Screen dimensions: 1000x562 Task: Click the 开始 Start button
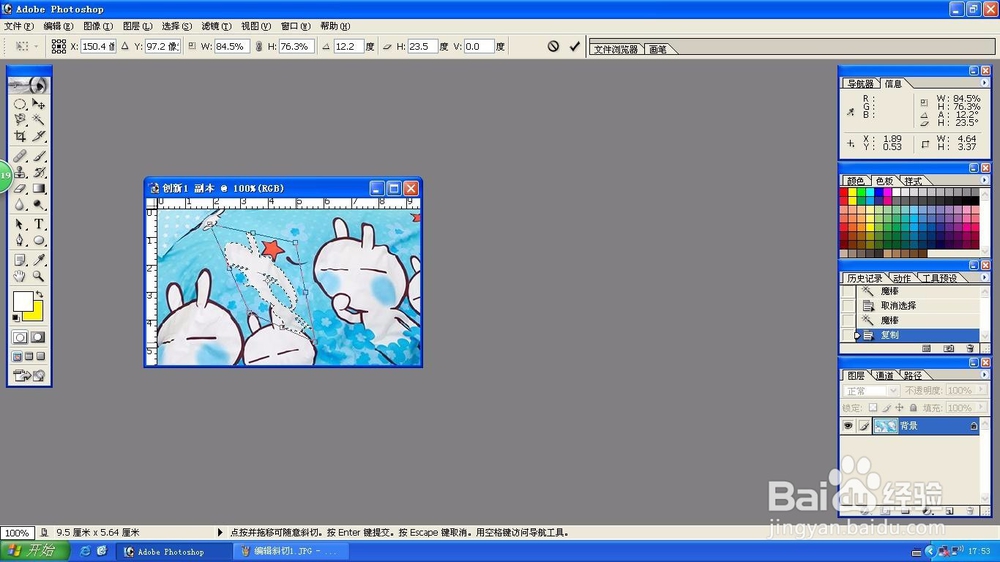click(x=34, y=551)
